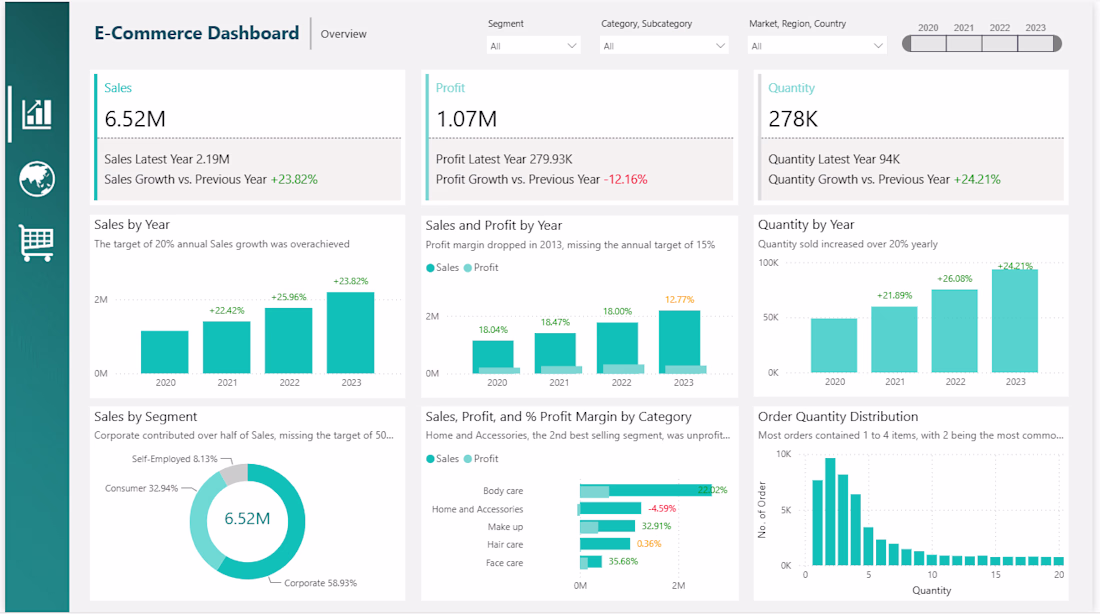Expand the Category, Subcategory dropdown
Screen dimensions: 1100x614
(664, 46)
